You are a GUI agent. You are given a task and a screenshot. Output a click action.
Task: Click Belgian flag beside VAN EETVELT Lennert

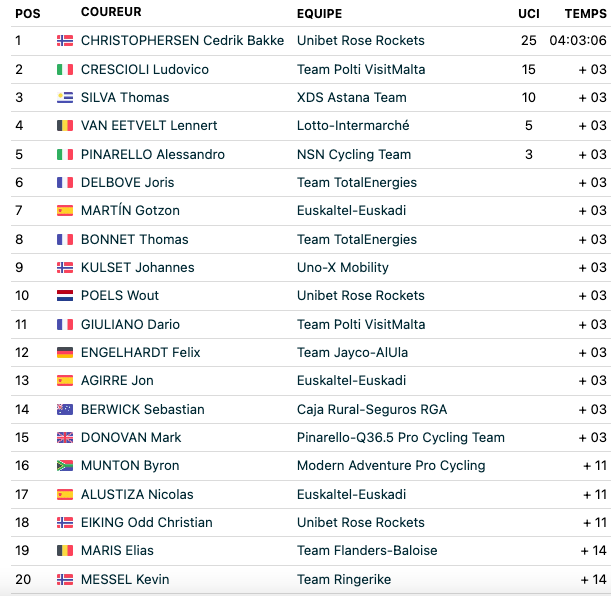(x=65, y=125)
